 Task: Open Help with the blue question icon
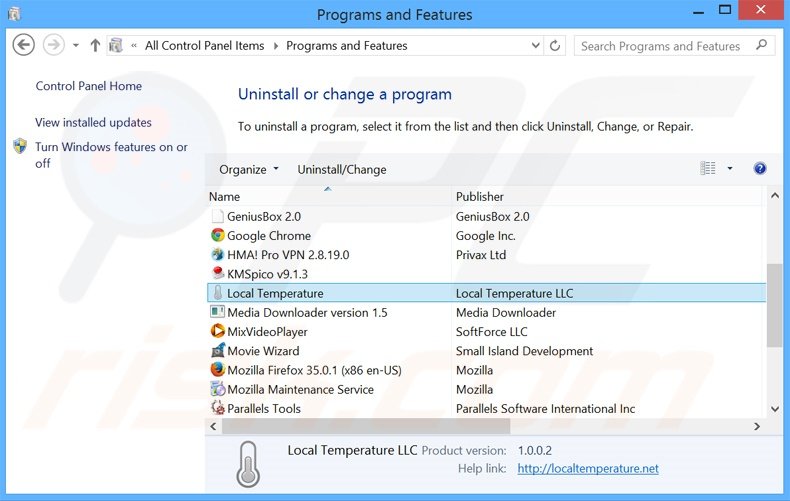click(760, 168)
